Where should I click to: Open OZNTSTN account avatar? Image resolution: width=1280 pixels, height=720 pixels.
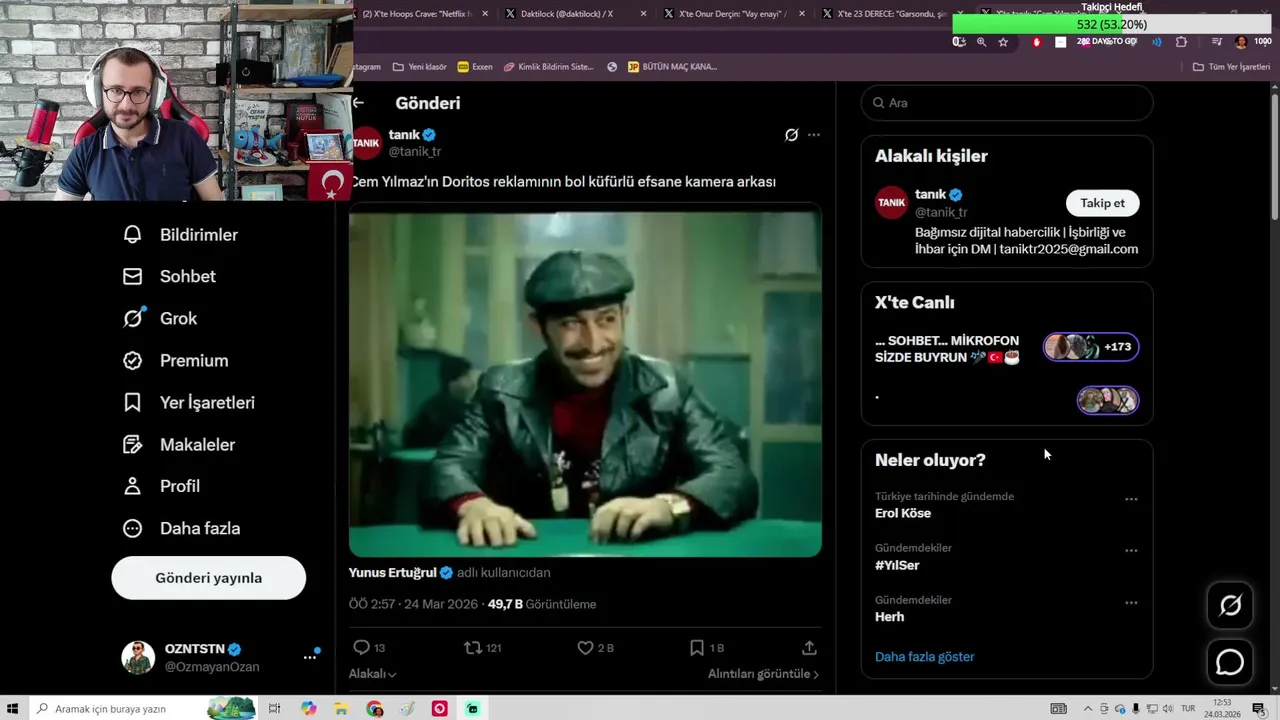tap(138, 657)
